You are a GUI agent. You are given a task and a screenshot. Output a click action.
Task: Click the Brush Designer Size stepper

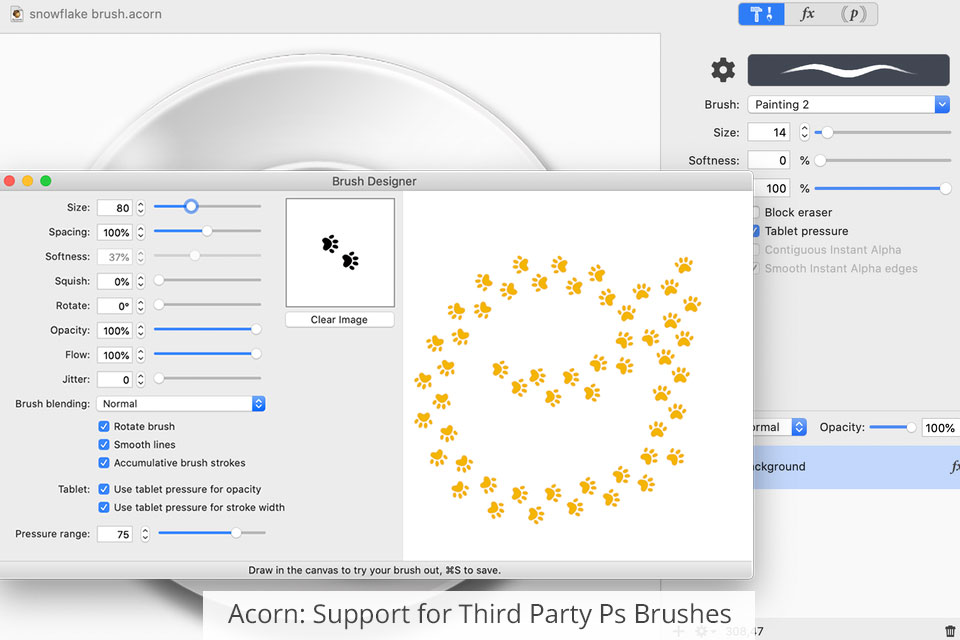click(141, 208)
